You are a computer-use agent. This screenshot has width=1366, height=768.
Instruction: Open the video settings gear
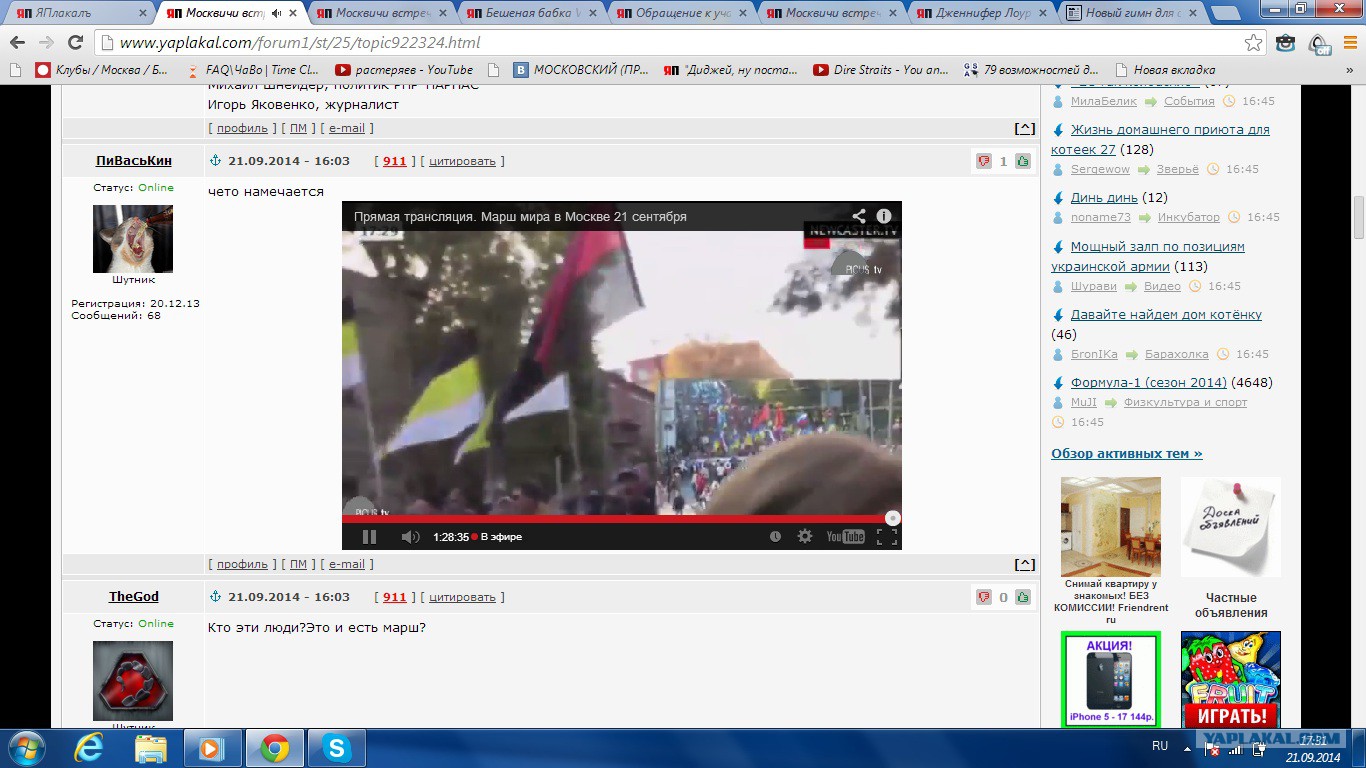(x=805, y=537)
